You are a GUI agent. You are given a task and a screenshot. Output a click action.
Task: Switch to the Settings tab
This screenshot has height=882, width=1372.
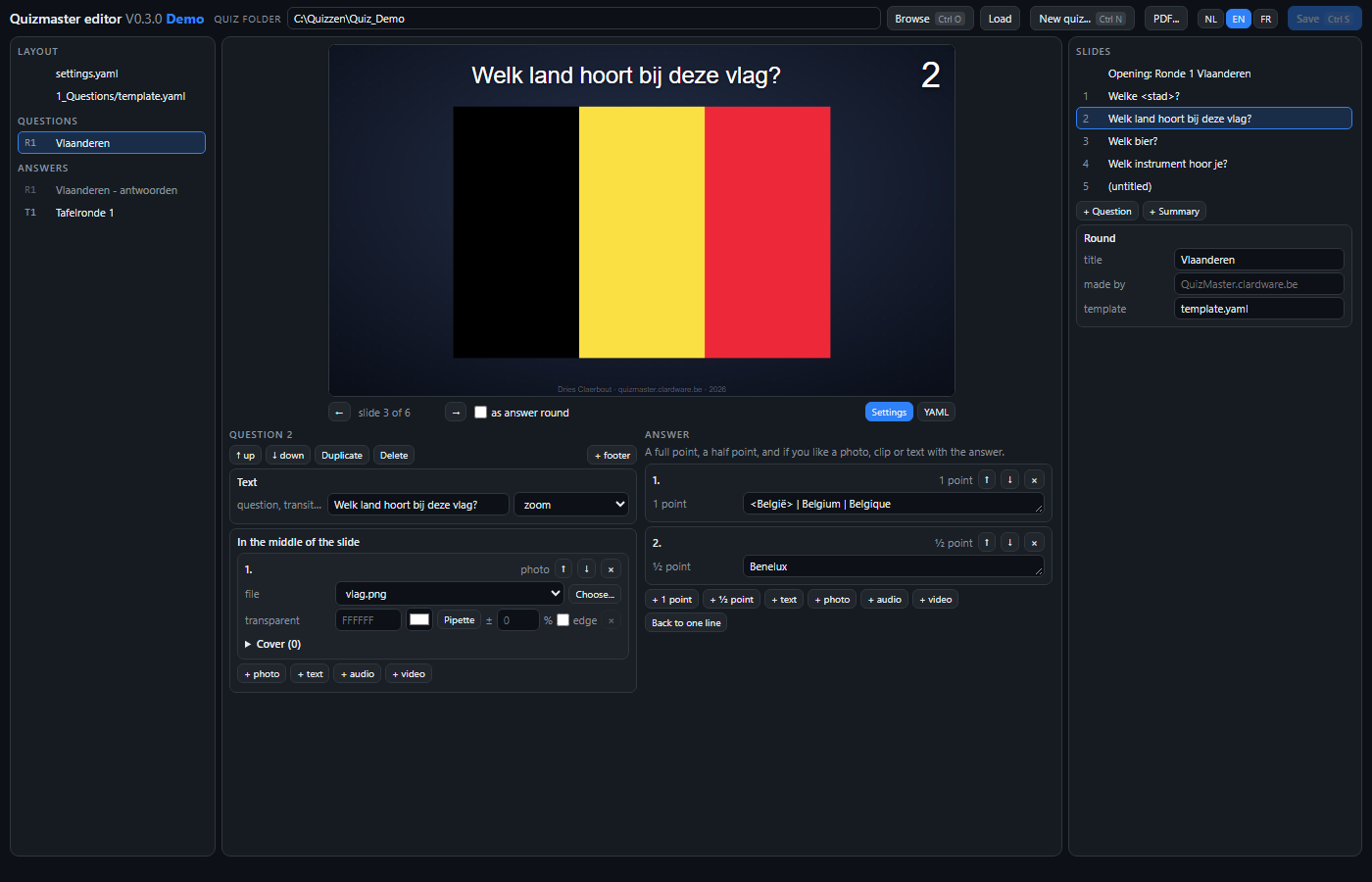point(889,413)
